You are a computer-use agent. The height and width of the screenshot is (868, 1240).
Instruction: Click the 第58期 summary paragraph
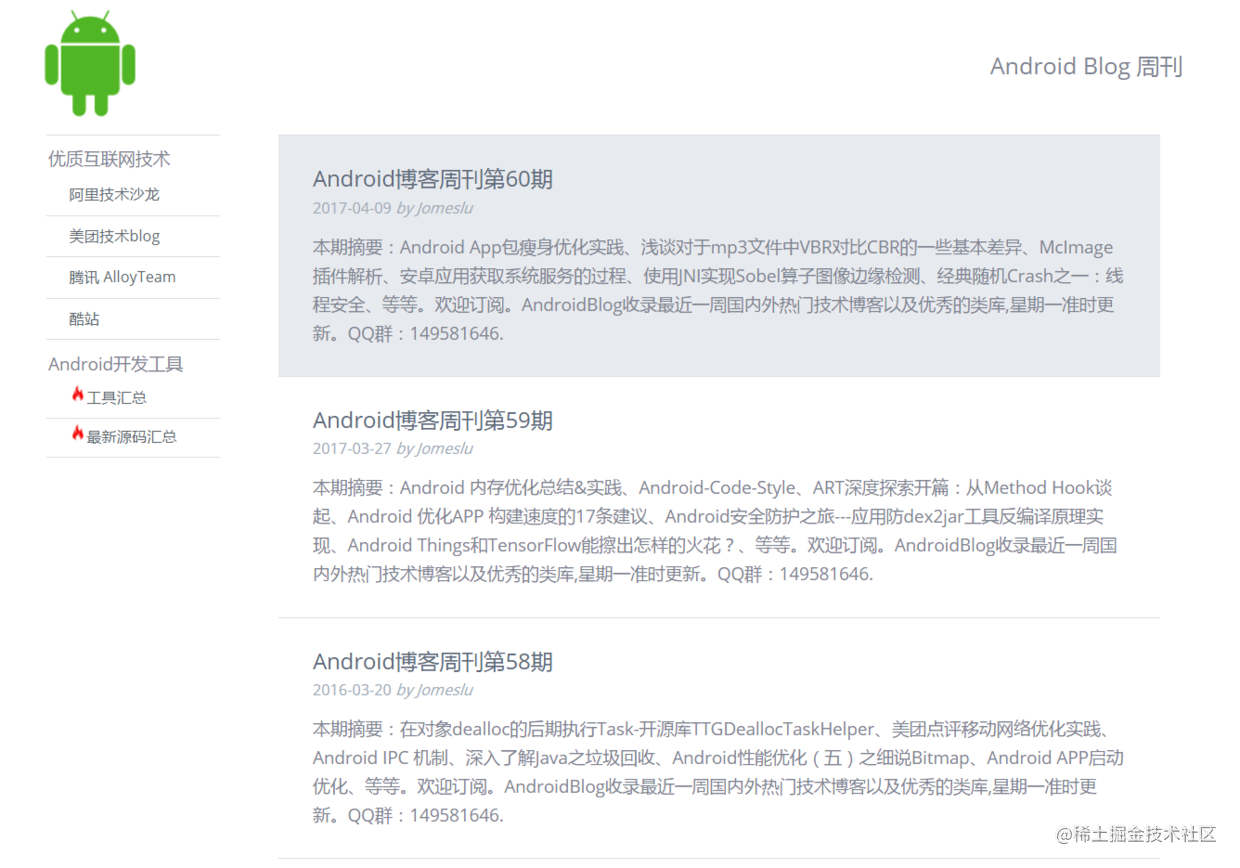(x=718, y=772)
